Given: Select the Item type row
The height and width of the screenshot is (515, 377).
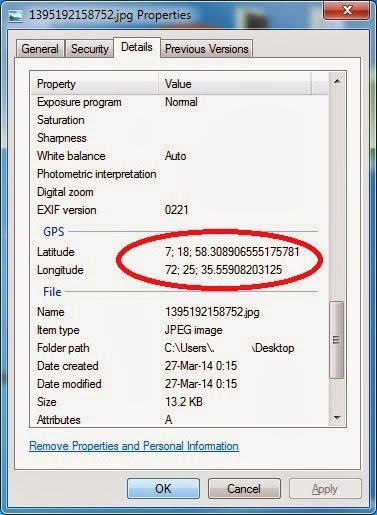Looking at the screenshot, I should point(180,330).
